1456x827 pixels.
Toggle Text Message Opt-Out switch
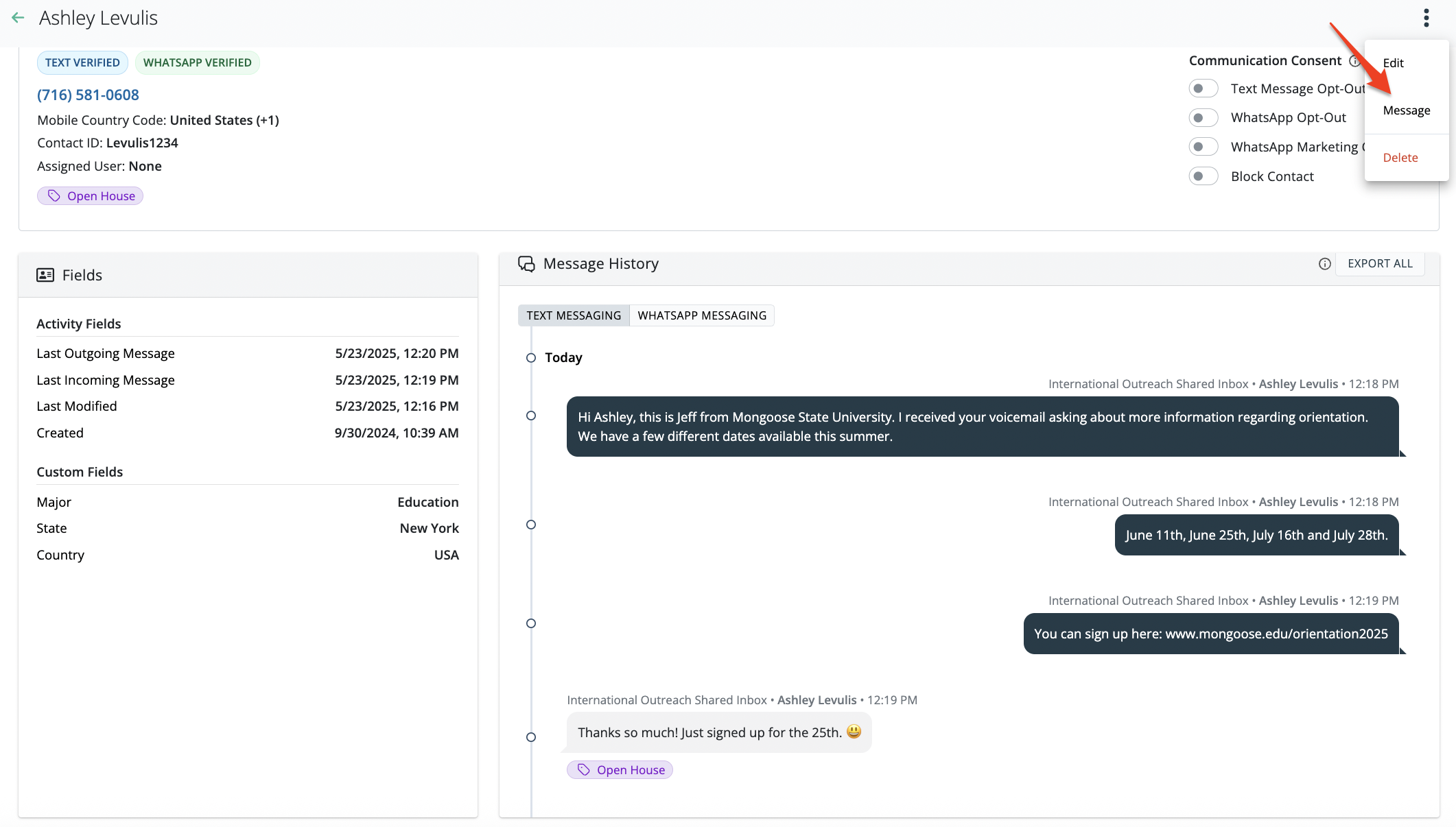pos(1203,88)
